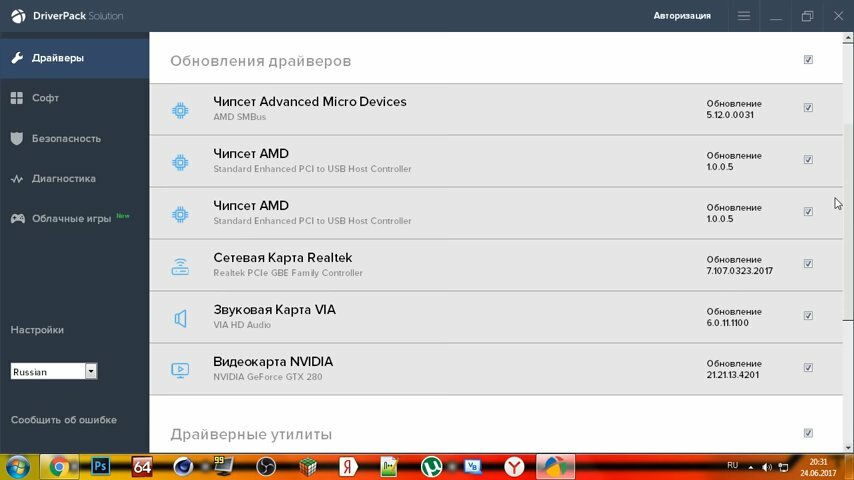This screenshot has height=480, width=854.
Task: Click "Realtek PCIe GBE Family Controller" text
Action: 288,273
